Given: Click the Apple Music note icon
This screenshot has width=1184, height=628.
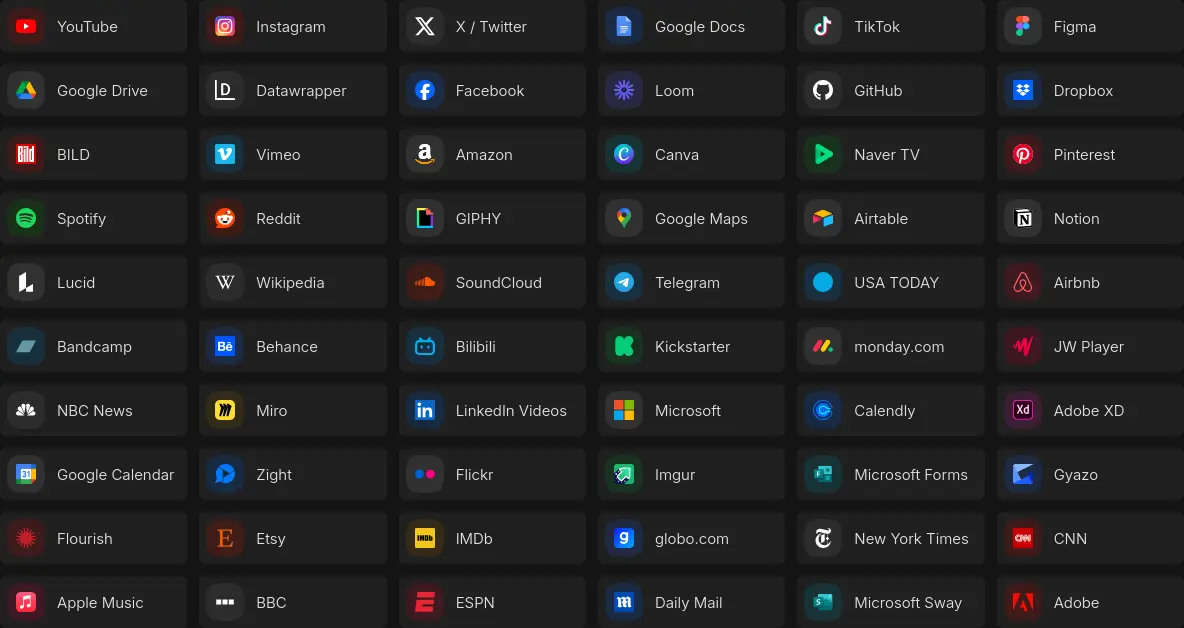Looking at the screenshot, I should [x=26, y=602].
